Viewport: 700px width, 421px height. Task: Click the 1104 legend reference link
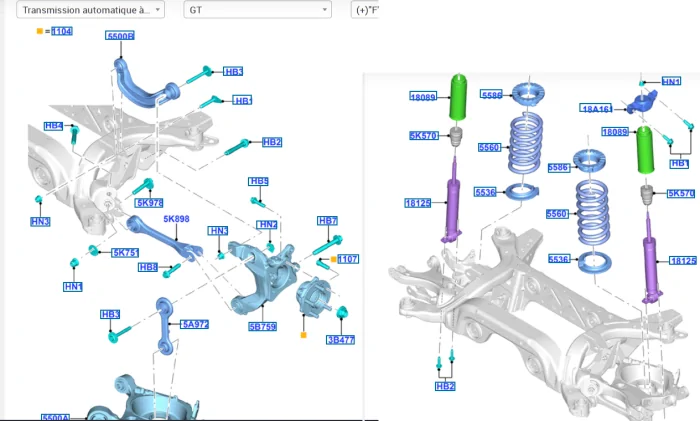(x=62, y=31)
